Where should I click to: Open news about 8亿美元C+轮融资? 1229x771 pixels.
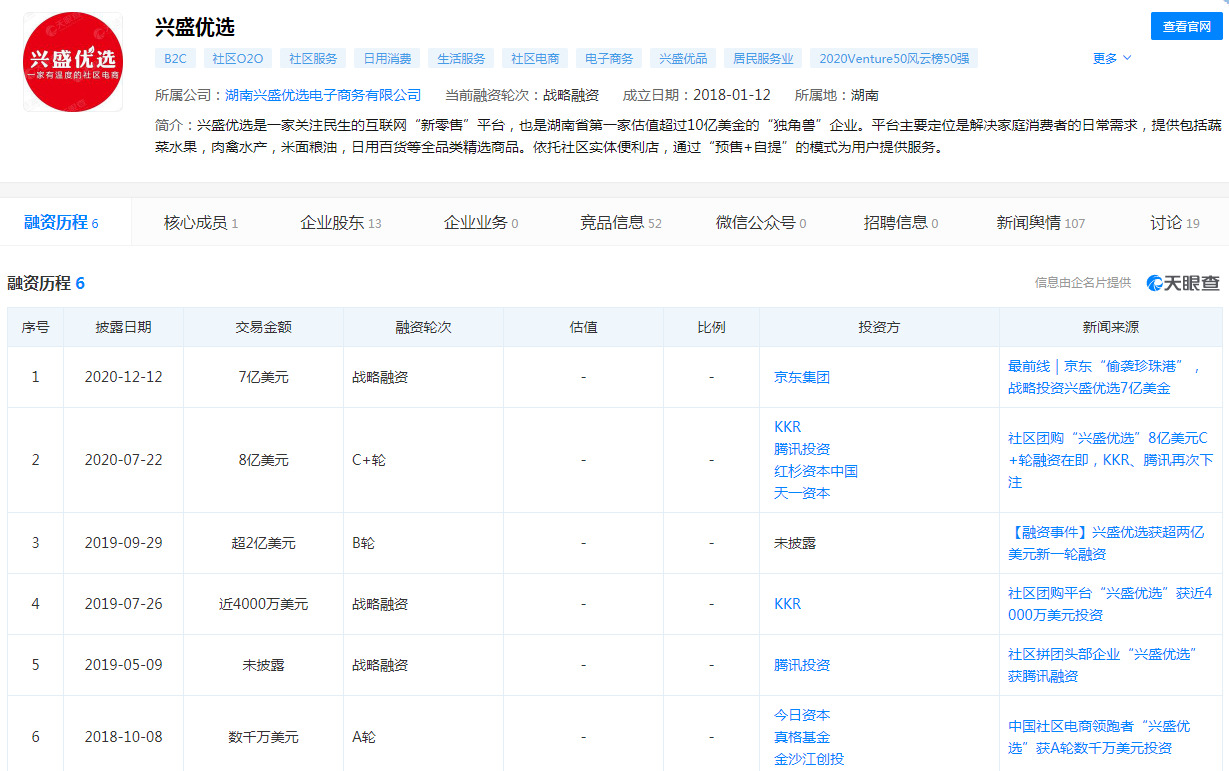click(x=1110, y=460)
